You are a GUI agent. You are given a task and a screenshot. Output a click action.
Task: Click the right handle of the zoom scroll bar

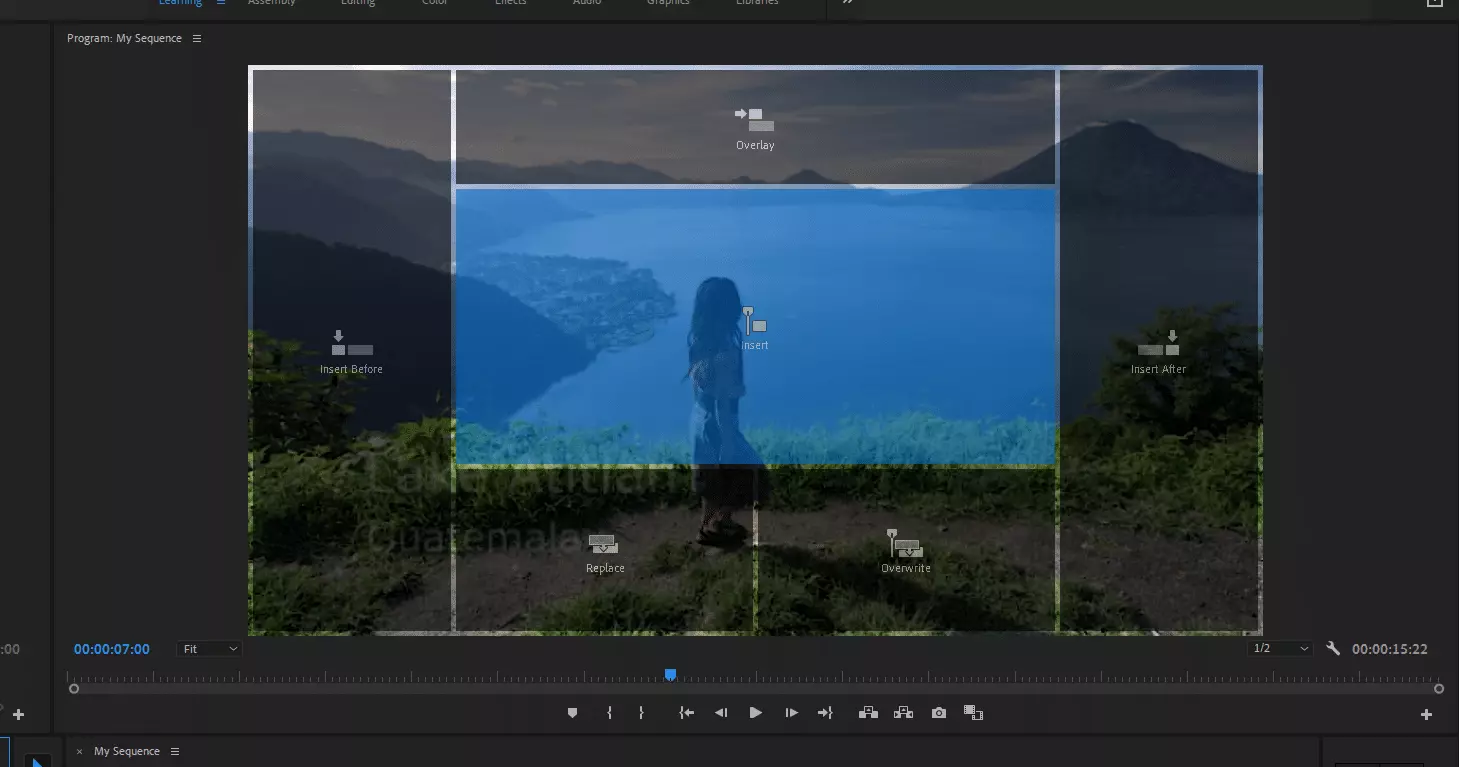pyautogui.click(x=1439, y=689)
